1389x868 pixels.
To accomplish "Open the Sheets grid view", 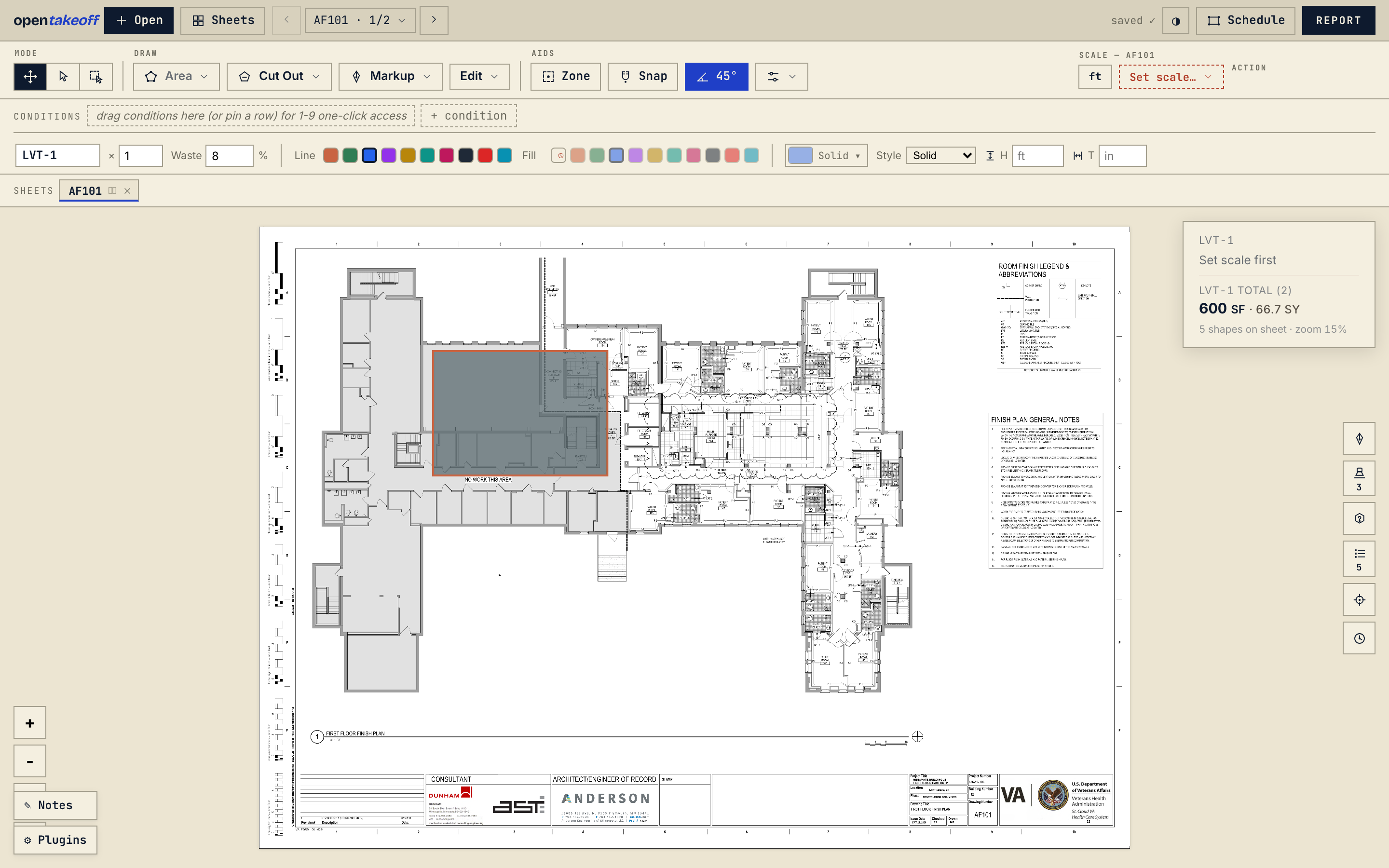I will 223,20.
